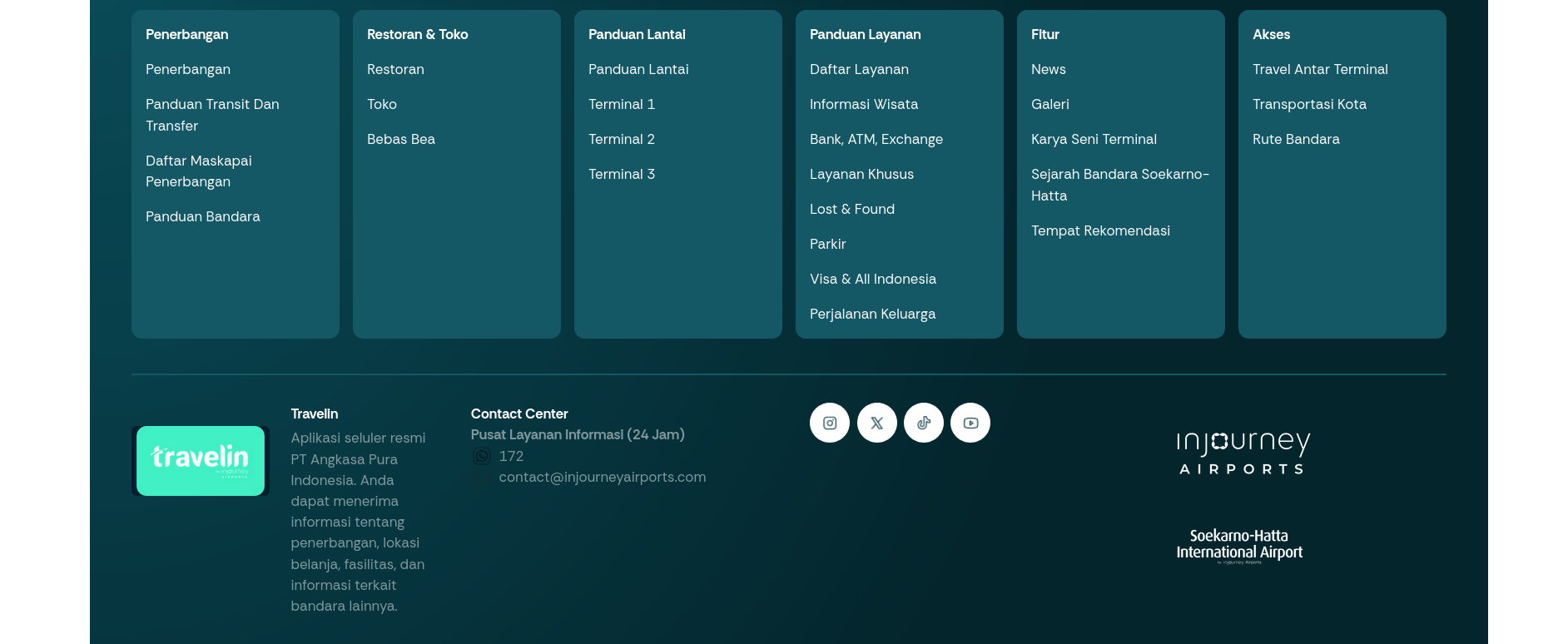
Task: Open Travel Antar Terminal link
Action: click(x=1319, y=70)
